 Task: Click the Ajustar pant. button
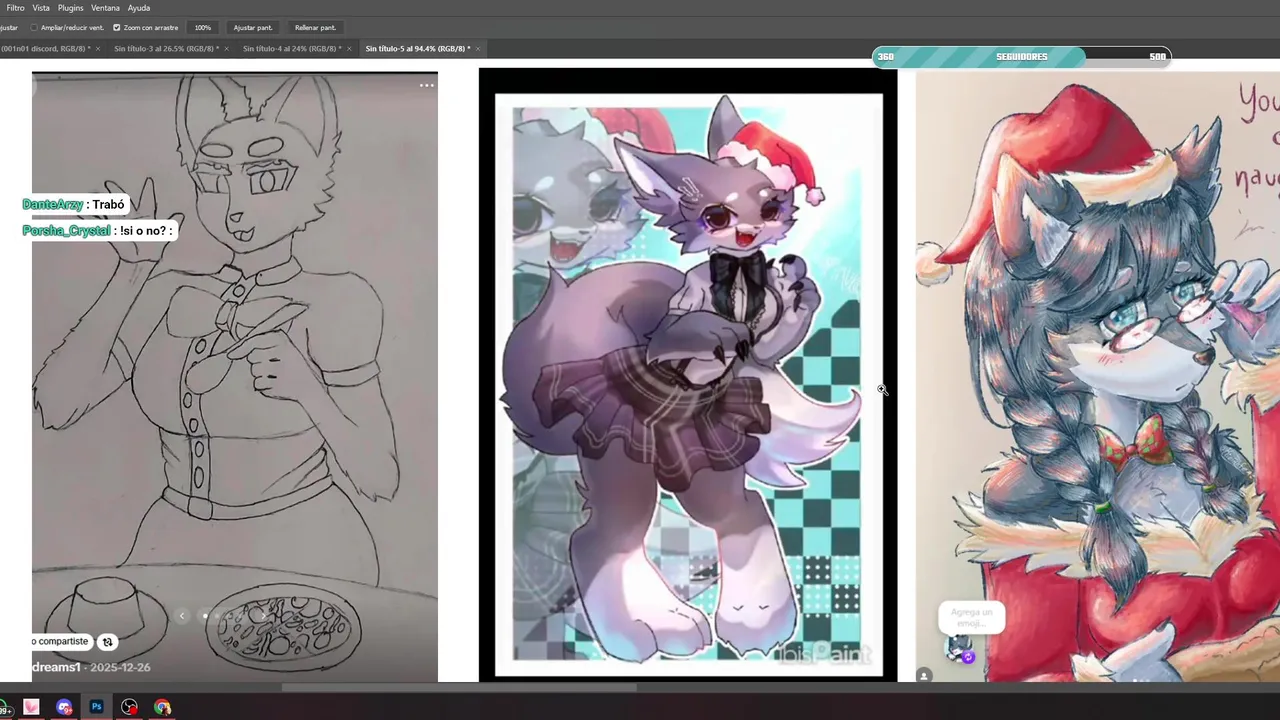253,28
